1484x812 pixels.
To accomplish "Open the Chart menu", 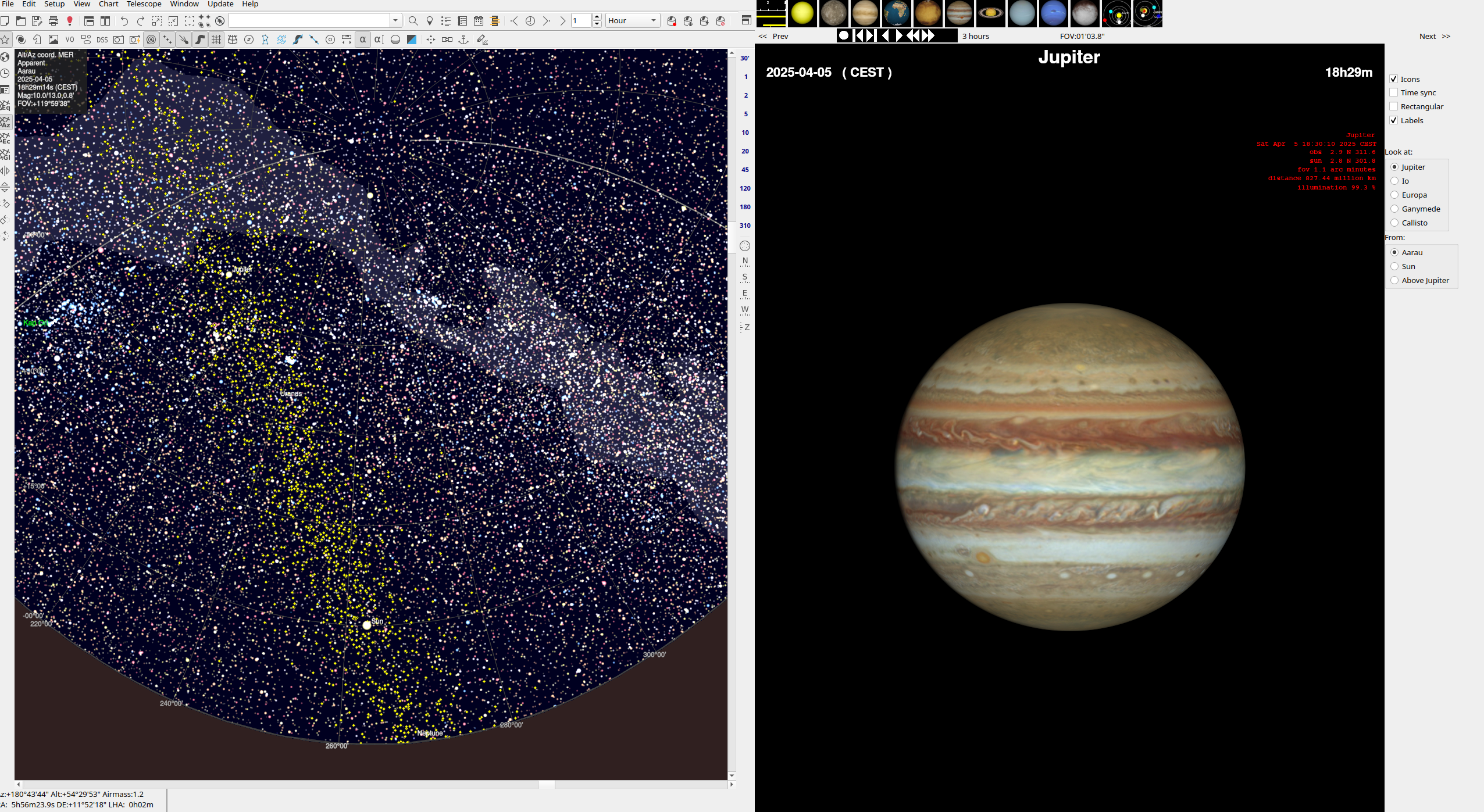I will (108, 4).
